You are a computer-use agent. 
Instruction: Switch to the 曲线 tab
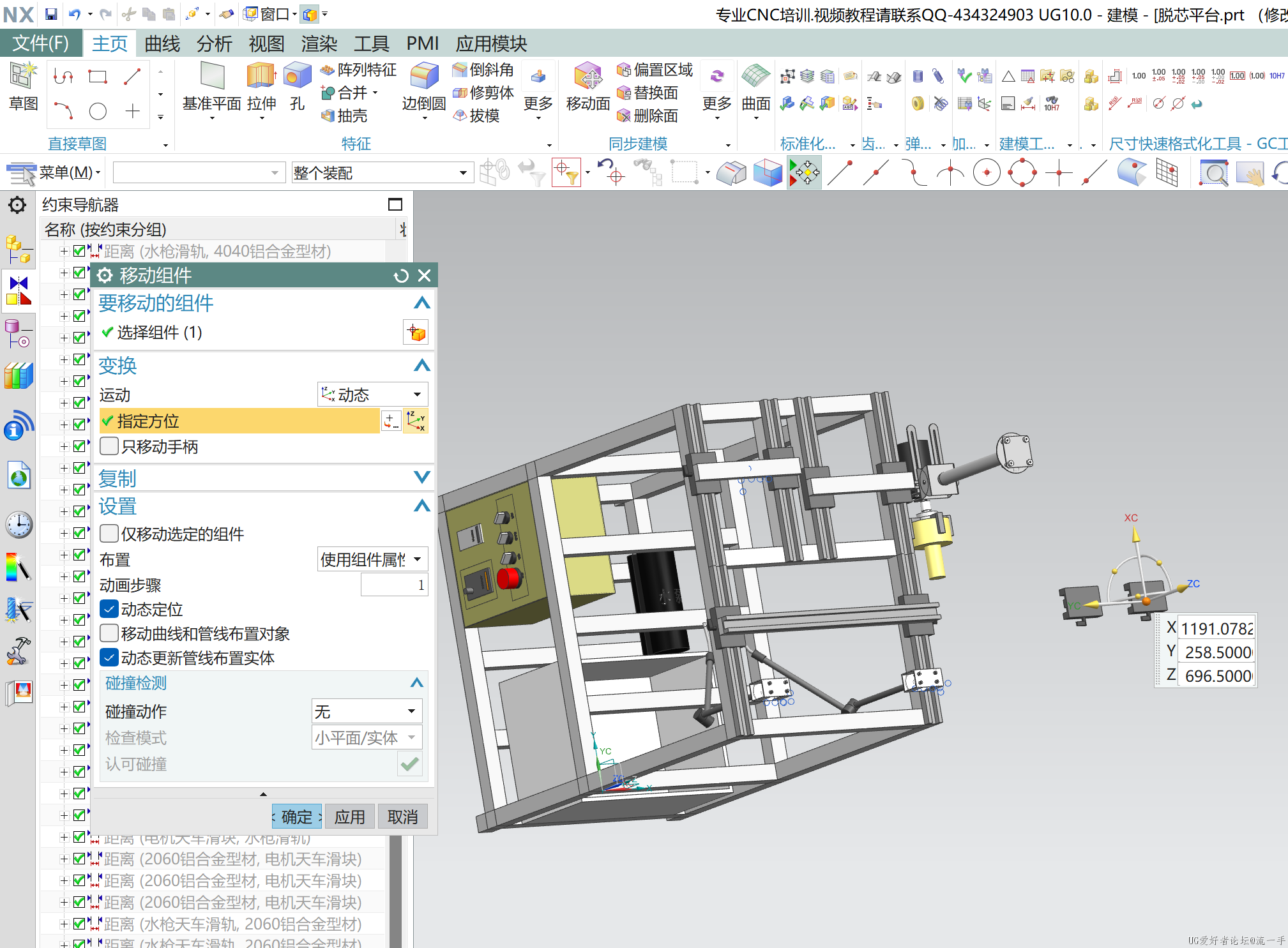point(162,43)
